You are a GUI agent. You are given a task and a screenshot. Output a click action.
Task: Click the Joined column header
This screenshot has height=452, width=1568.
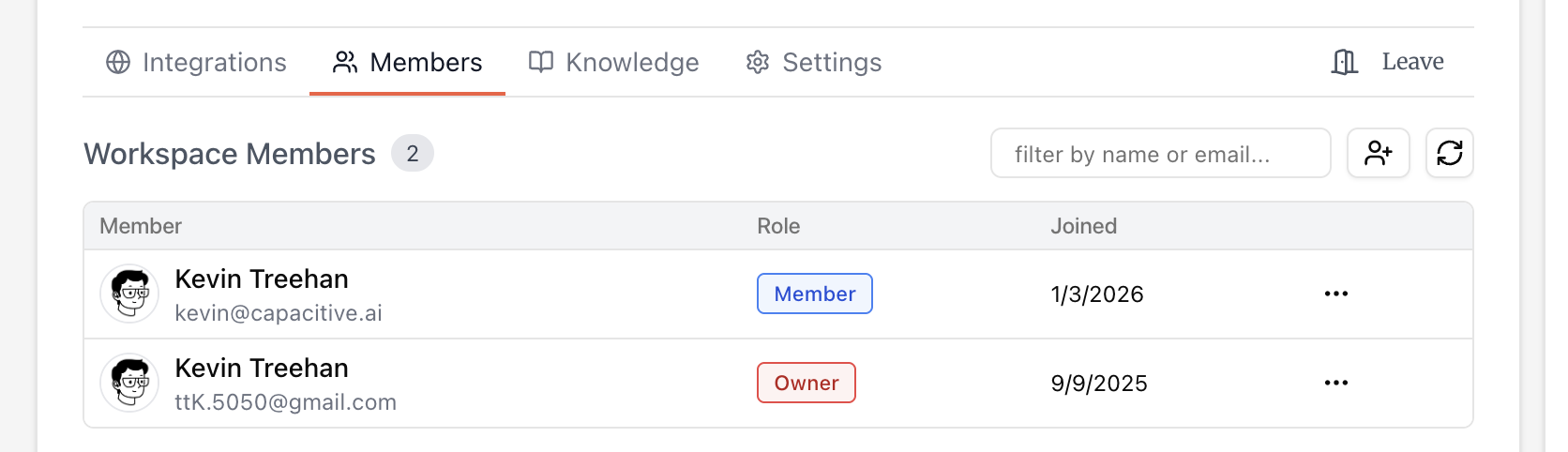(x=1083, y=226)
